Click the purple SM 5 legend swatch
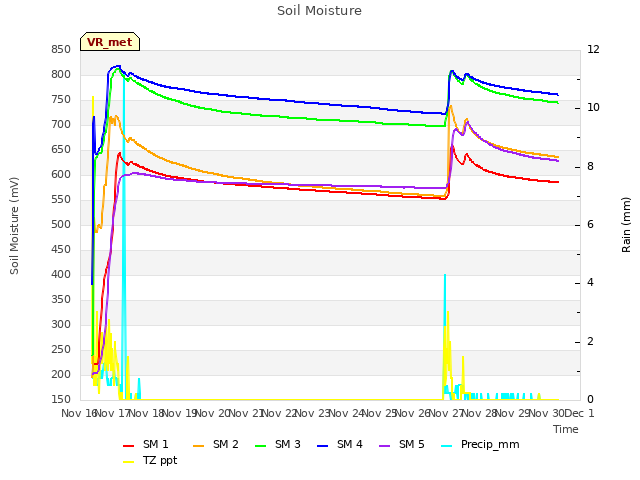The image size is (640, 480). coord(385,446)
